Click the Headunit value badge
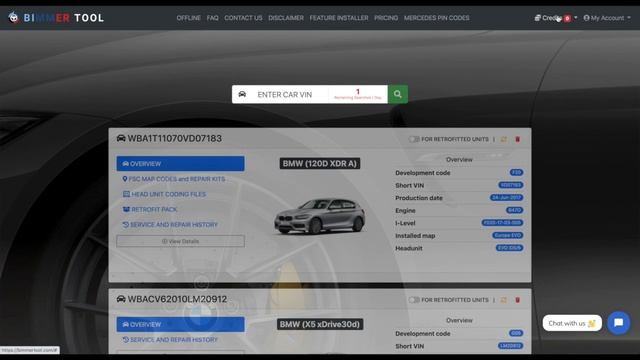The height and width of the screenshot is (360, 640). (509, 248)
